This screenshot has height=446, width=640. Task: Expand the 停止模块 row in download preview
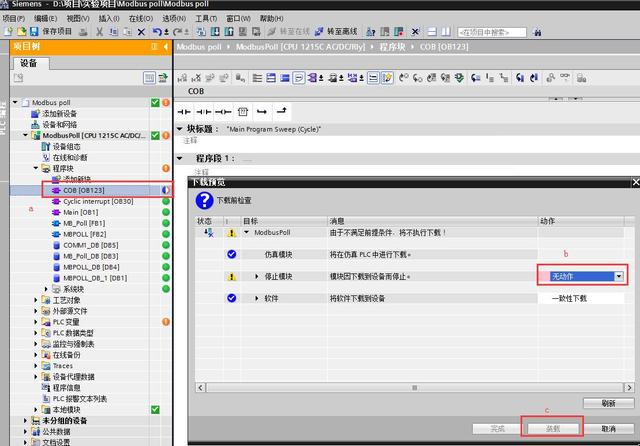pyautogui.click(x=256, y=276)
